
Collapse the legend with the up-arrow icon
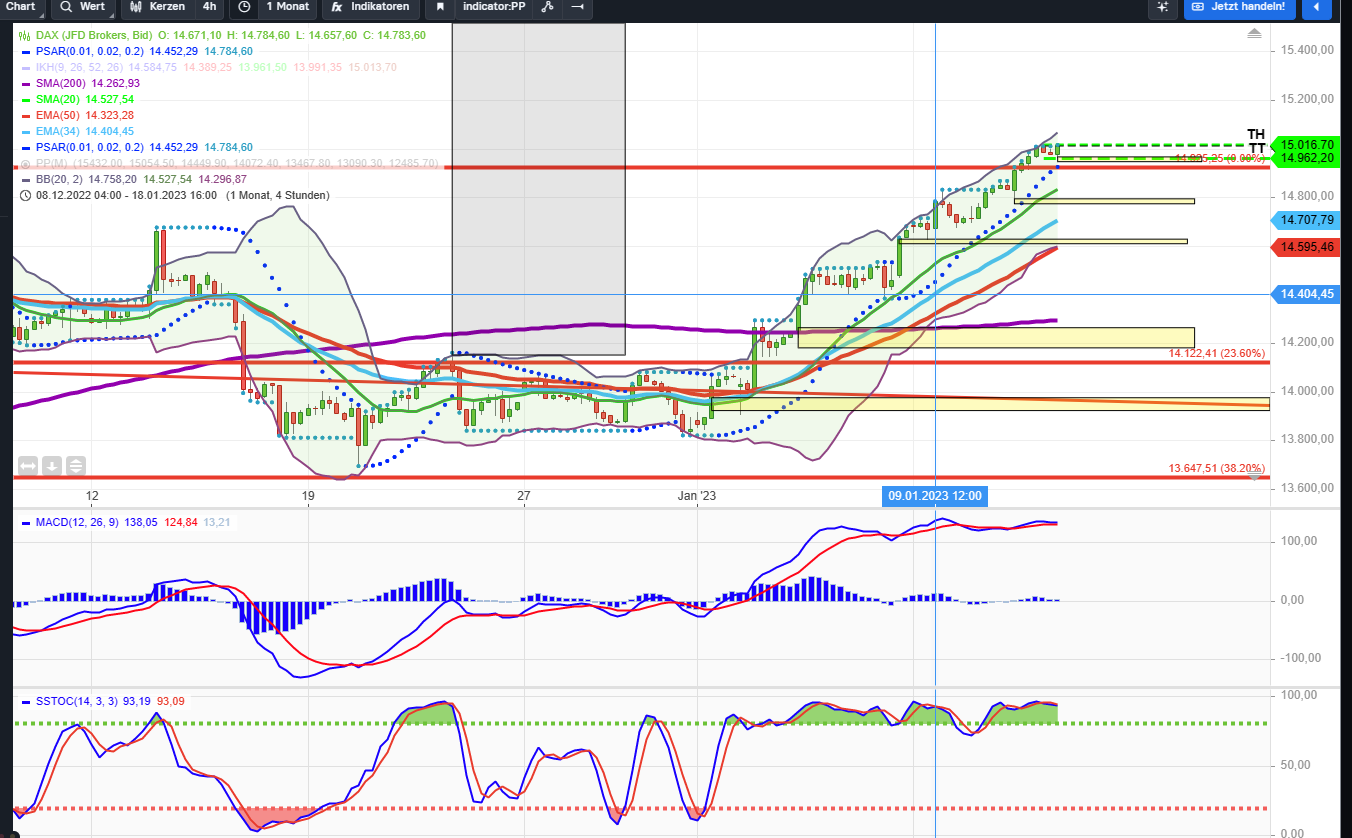pyautogui.click(x=1255, y=34)
